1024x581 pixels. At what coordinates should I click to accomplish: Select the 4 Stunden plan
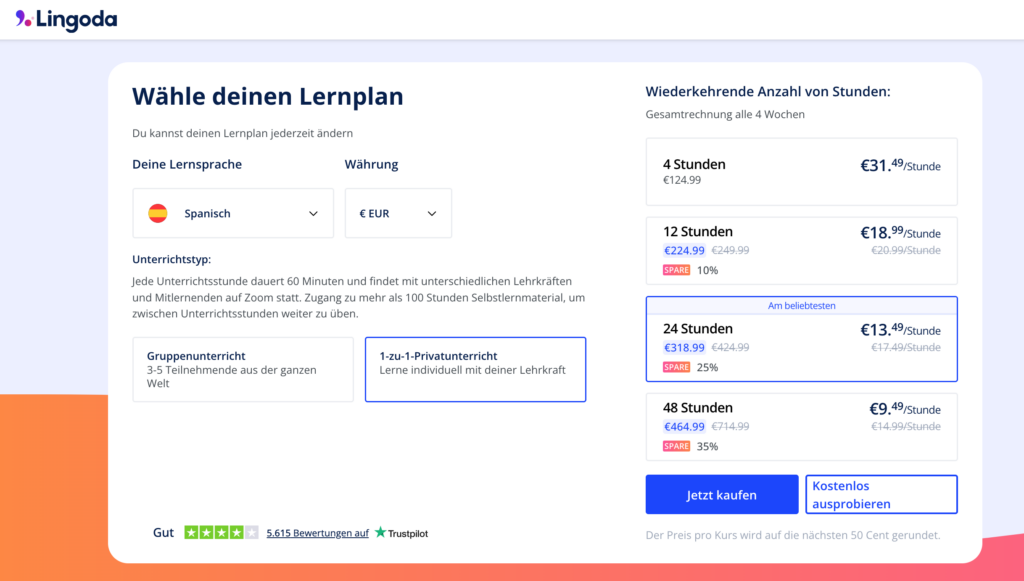(800, 171)
